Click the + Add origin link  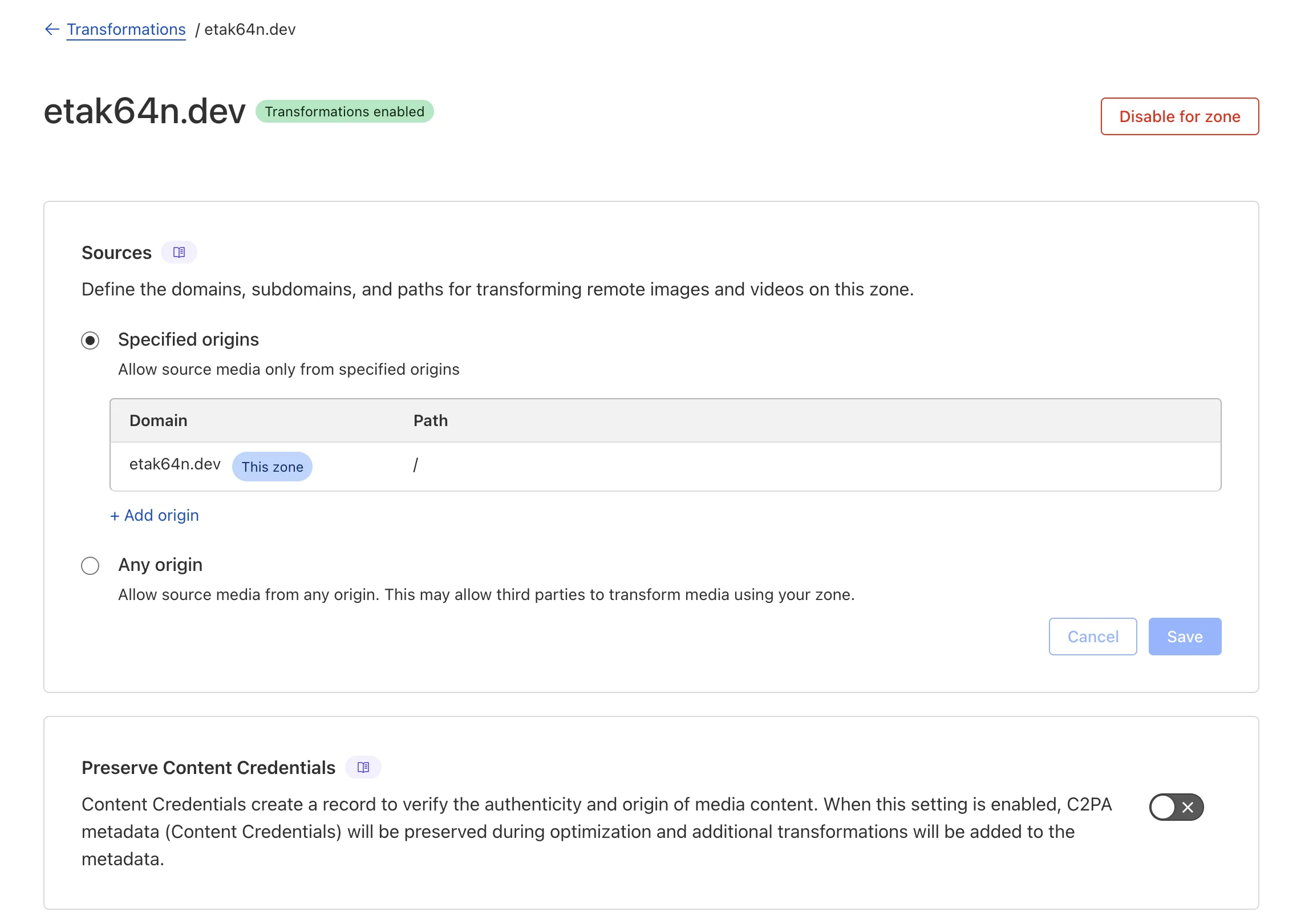(155, 515)
